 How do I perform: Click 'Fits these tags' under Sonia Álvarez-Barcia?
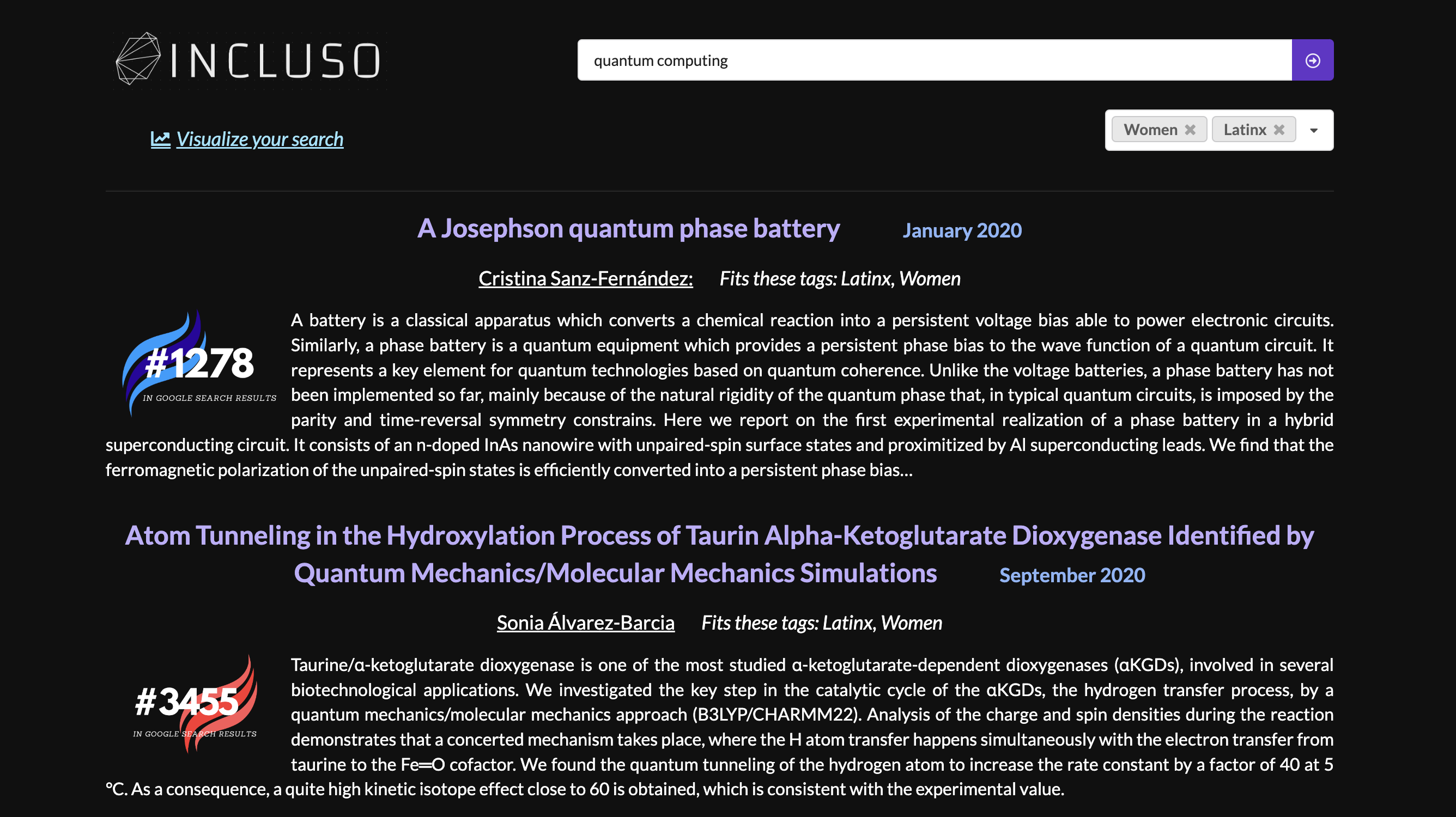coord(822,623)
